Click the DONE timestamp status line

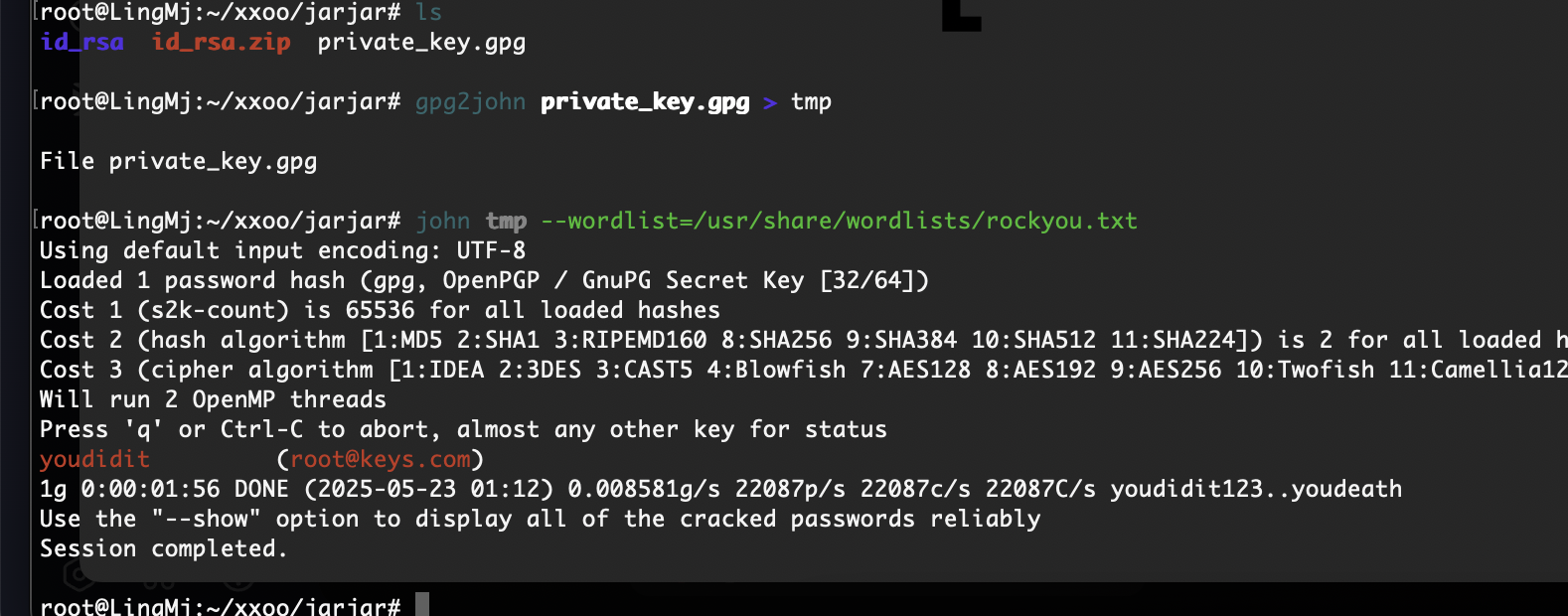click(x=720, y=489)
